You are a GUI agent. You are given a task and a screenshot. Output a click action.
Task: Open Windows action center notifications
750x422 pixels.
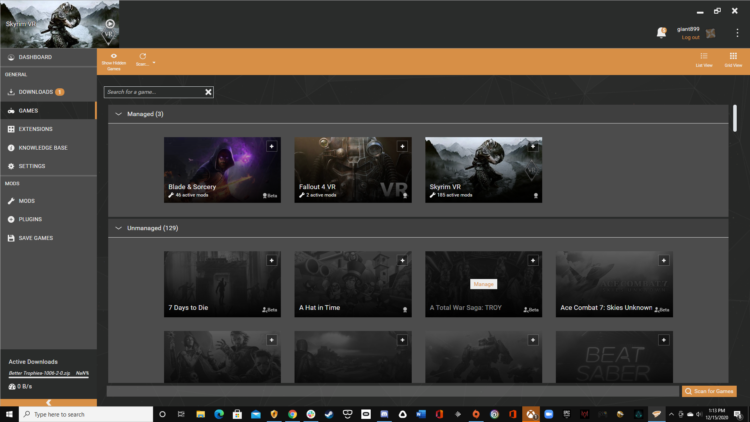point(738,414)
